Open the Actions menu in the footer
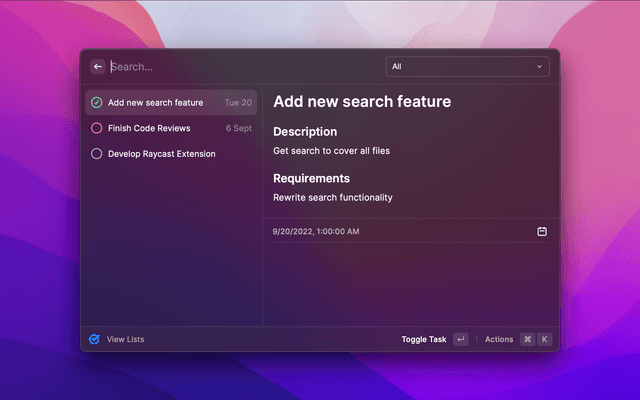The image size is (640, 400). (498, 339)
